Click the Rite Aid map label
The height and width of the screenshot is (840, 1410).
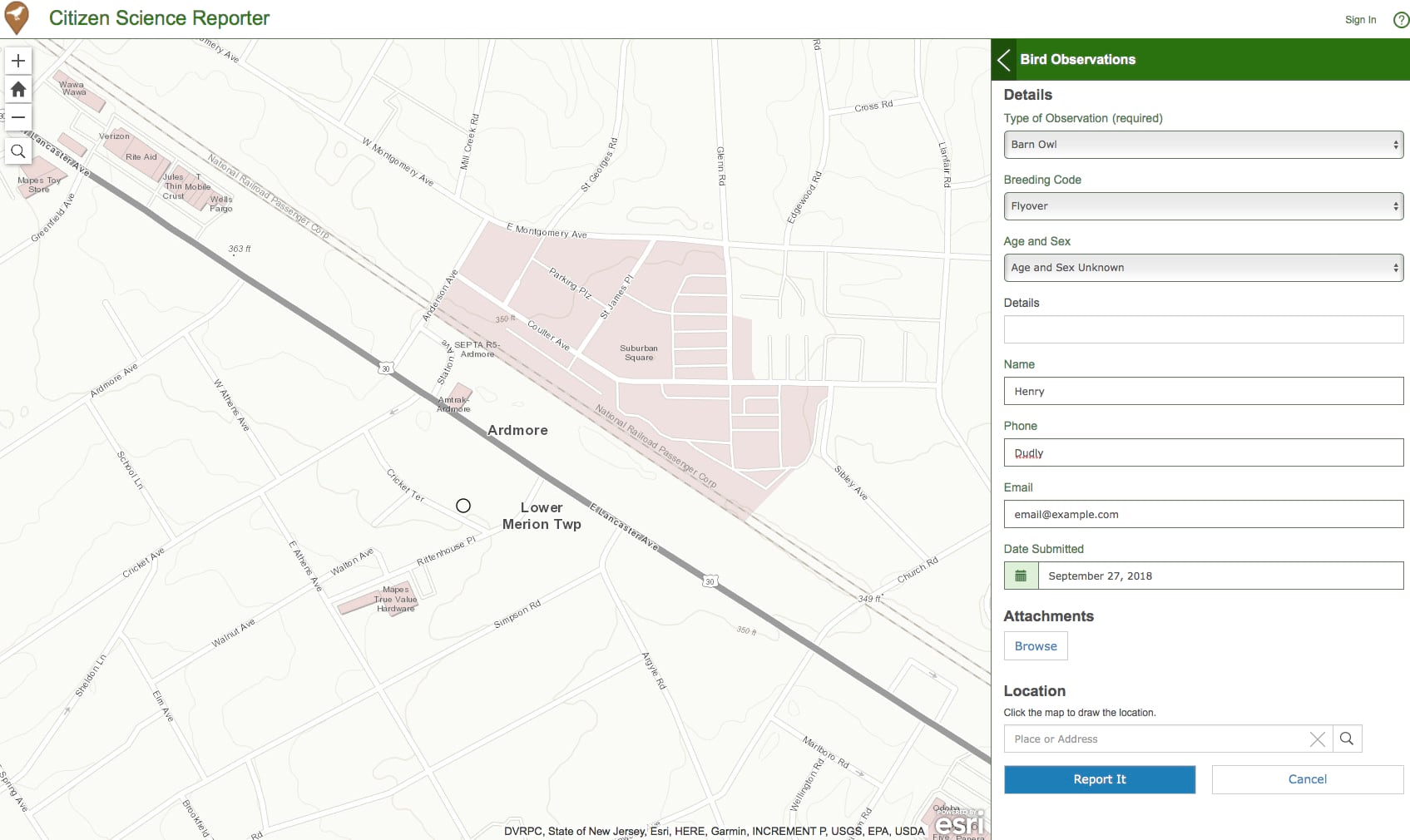tap(141, 156)
